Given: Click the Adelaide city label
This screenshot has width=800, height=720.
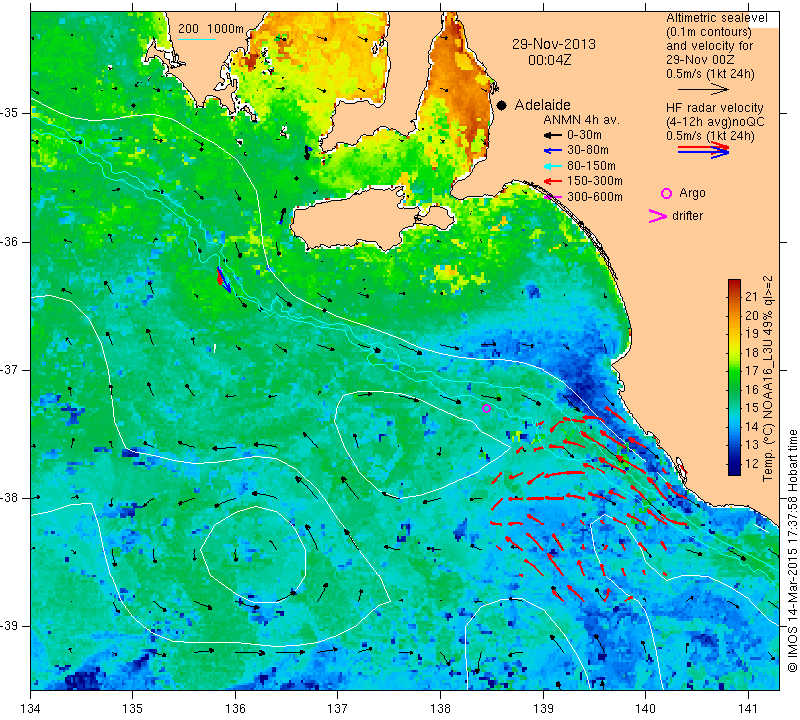Looking at the screenshot, I should click(x=542, y=105).
